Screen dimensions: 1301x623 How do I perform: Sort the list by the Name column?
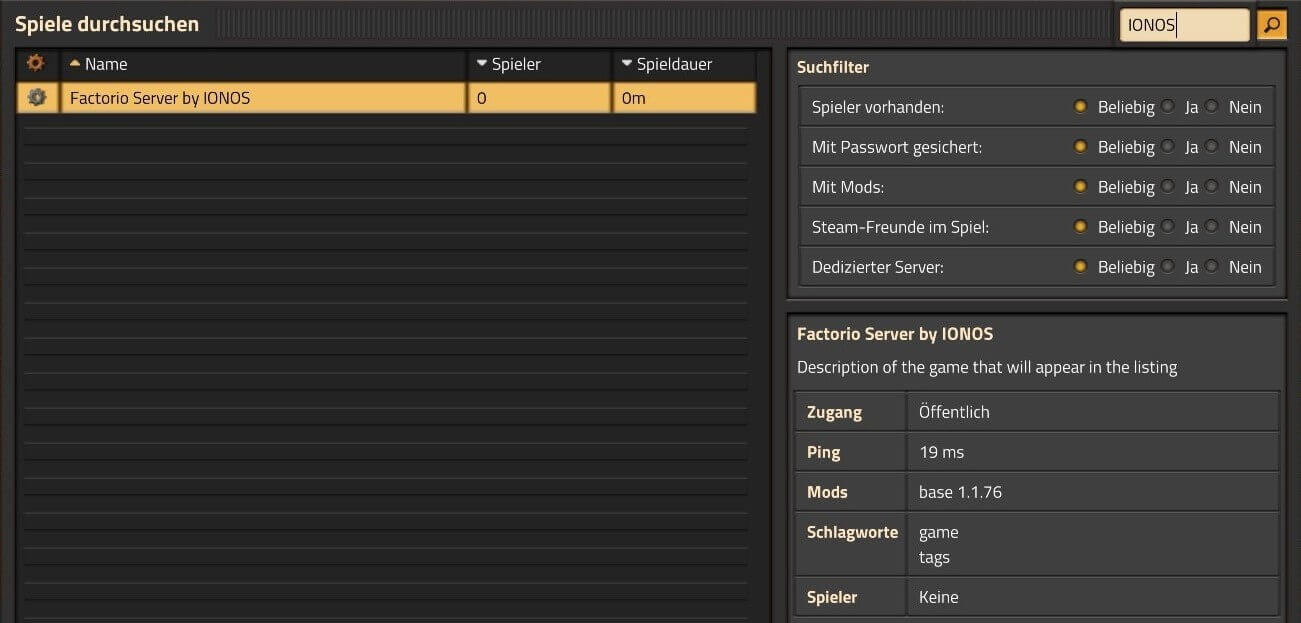tap(264, 64)
